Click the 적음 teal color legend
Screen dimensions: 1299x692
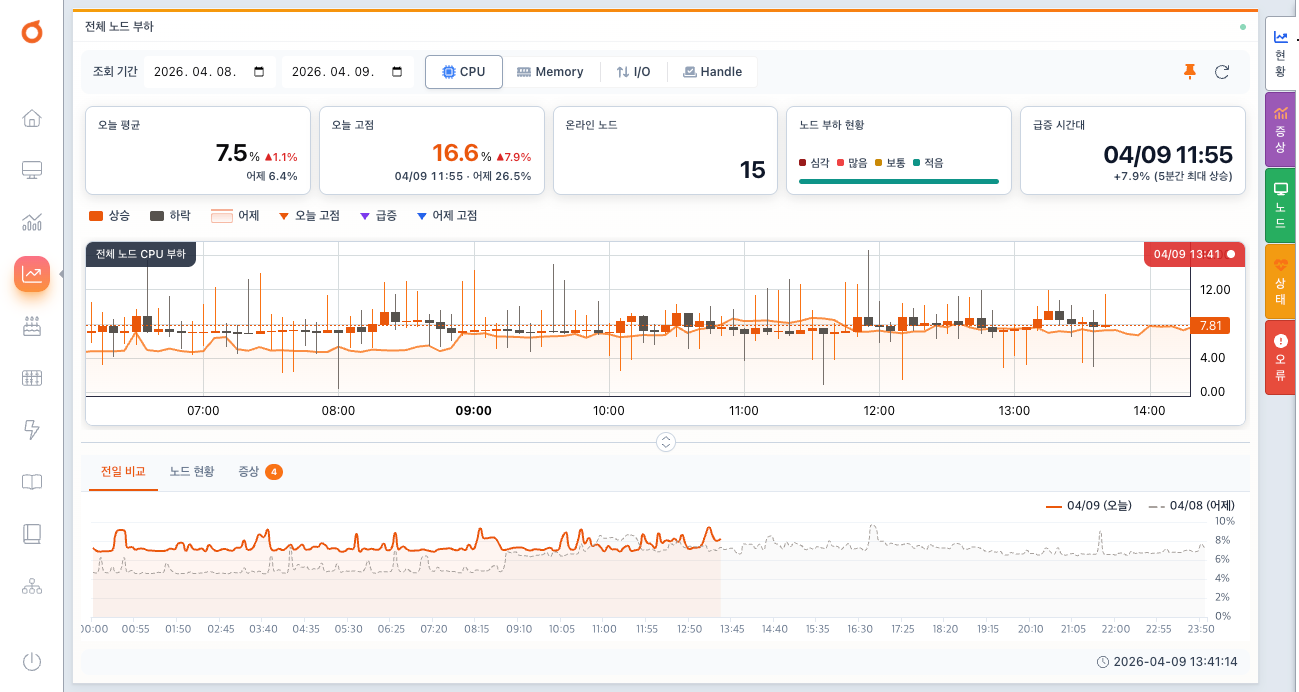pos(927,163)
